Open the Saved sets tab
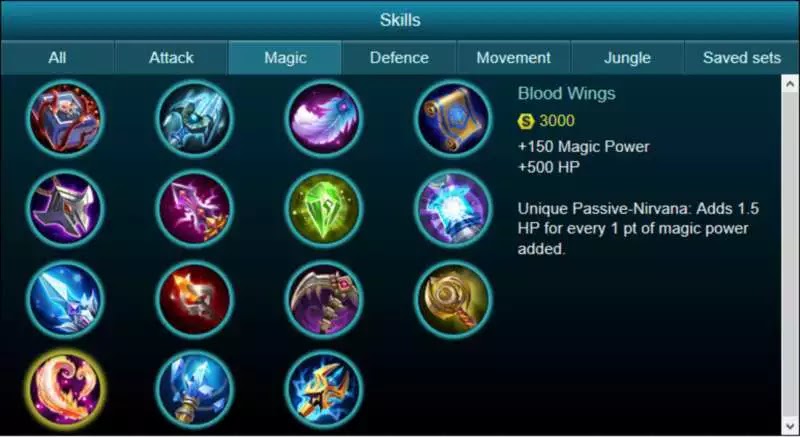800x437 pixels. (x=742, y=58)
